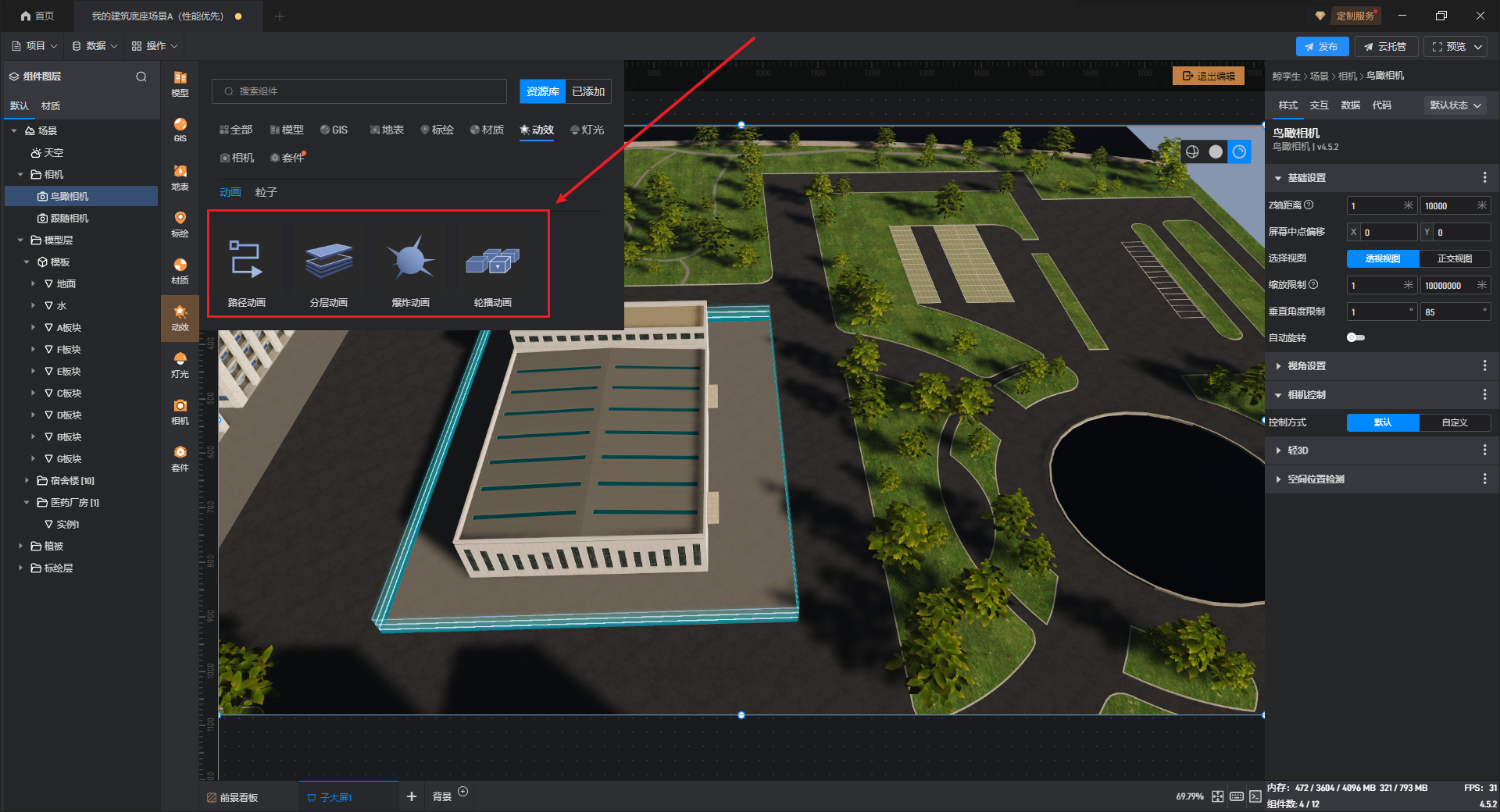Open the 预览 dropdown arrow
Viewport: 1500px width, 812px height.
coord(1478,47)
